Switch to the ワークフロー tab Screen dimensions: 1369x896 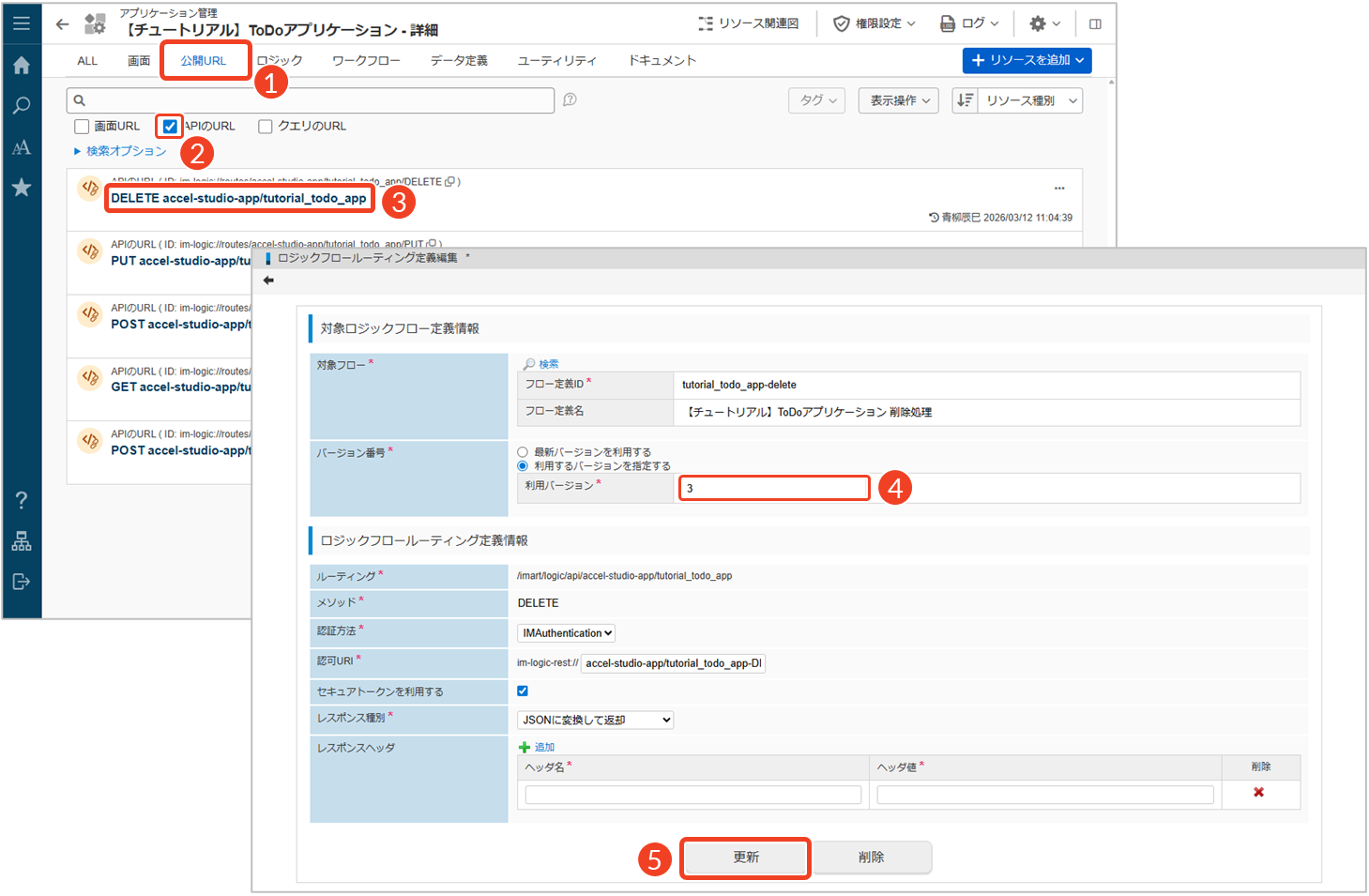366,61
